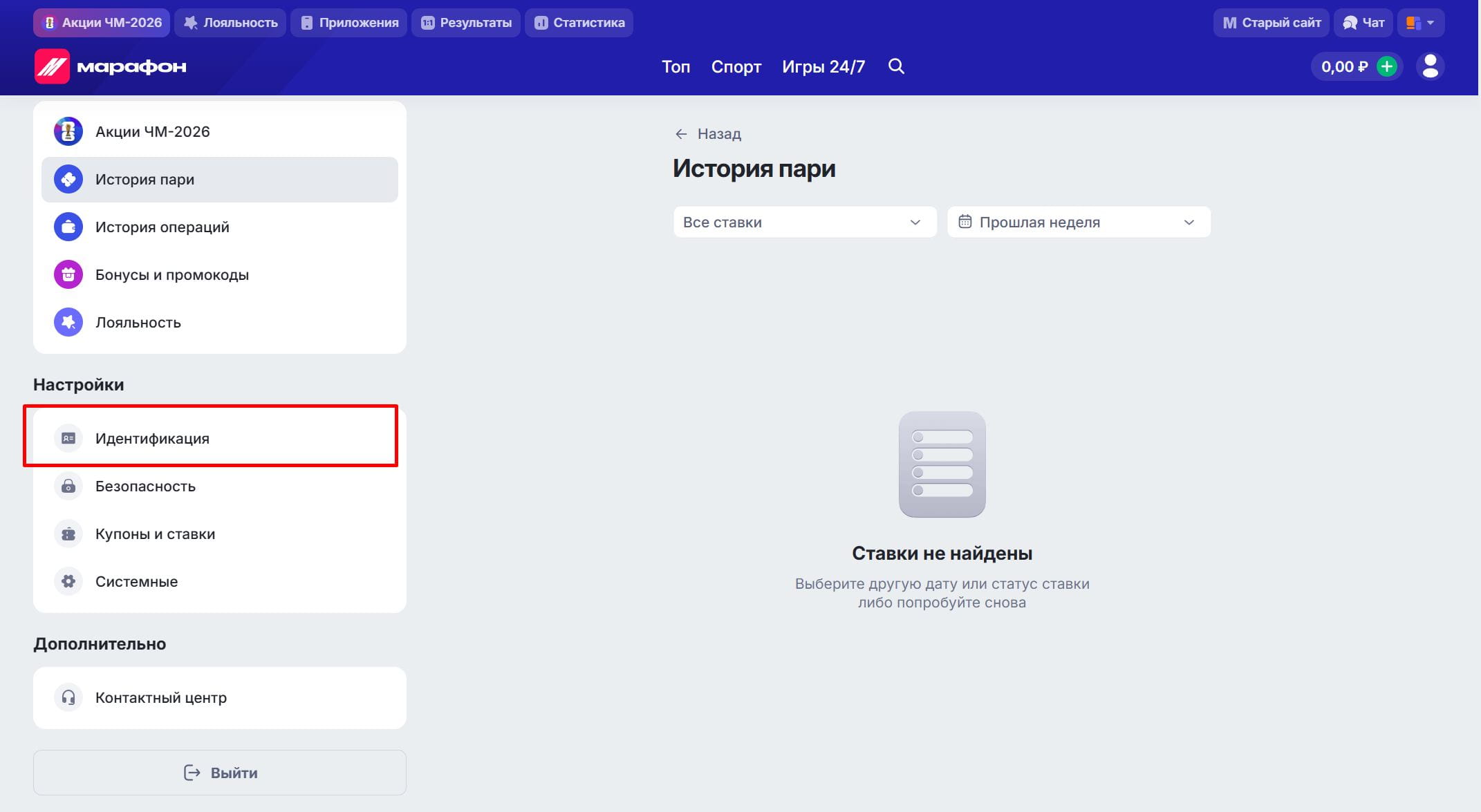Click the История операций wallet icon
The width and height of the screenshot is (1481, 812).
pos(68,227)
